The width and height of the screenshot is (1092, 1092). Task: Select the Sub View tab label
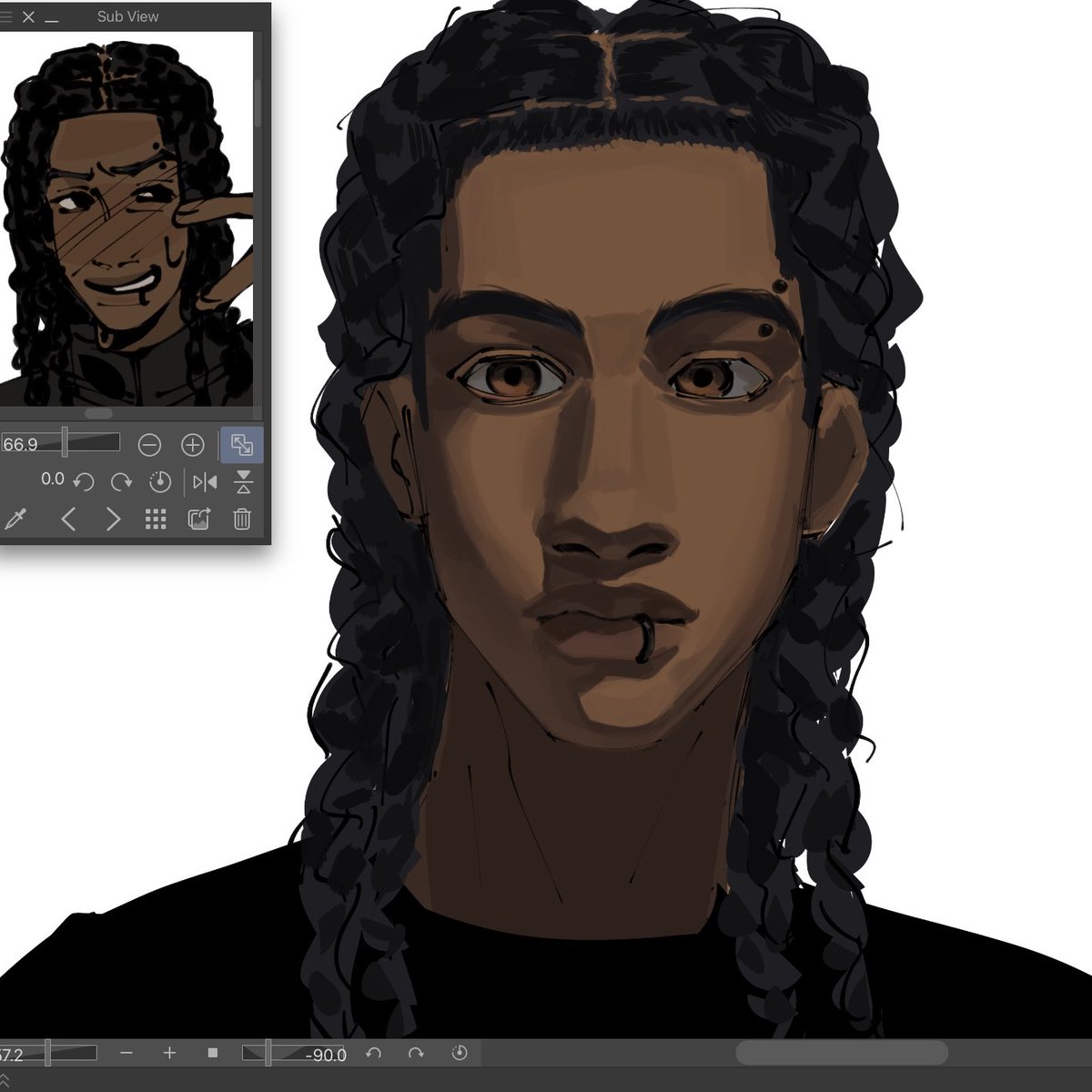[x=127, y=15]
